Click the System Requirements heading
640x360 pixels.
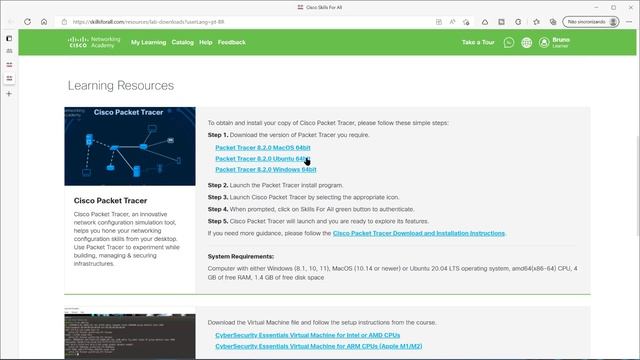tap(241, 256)
